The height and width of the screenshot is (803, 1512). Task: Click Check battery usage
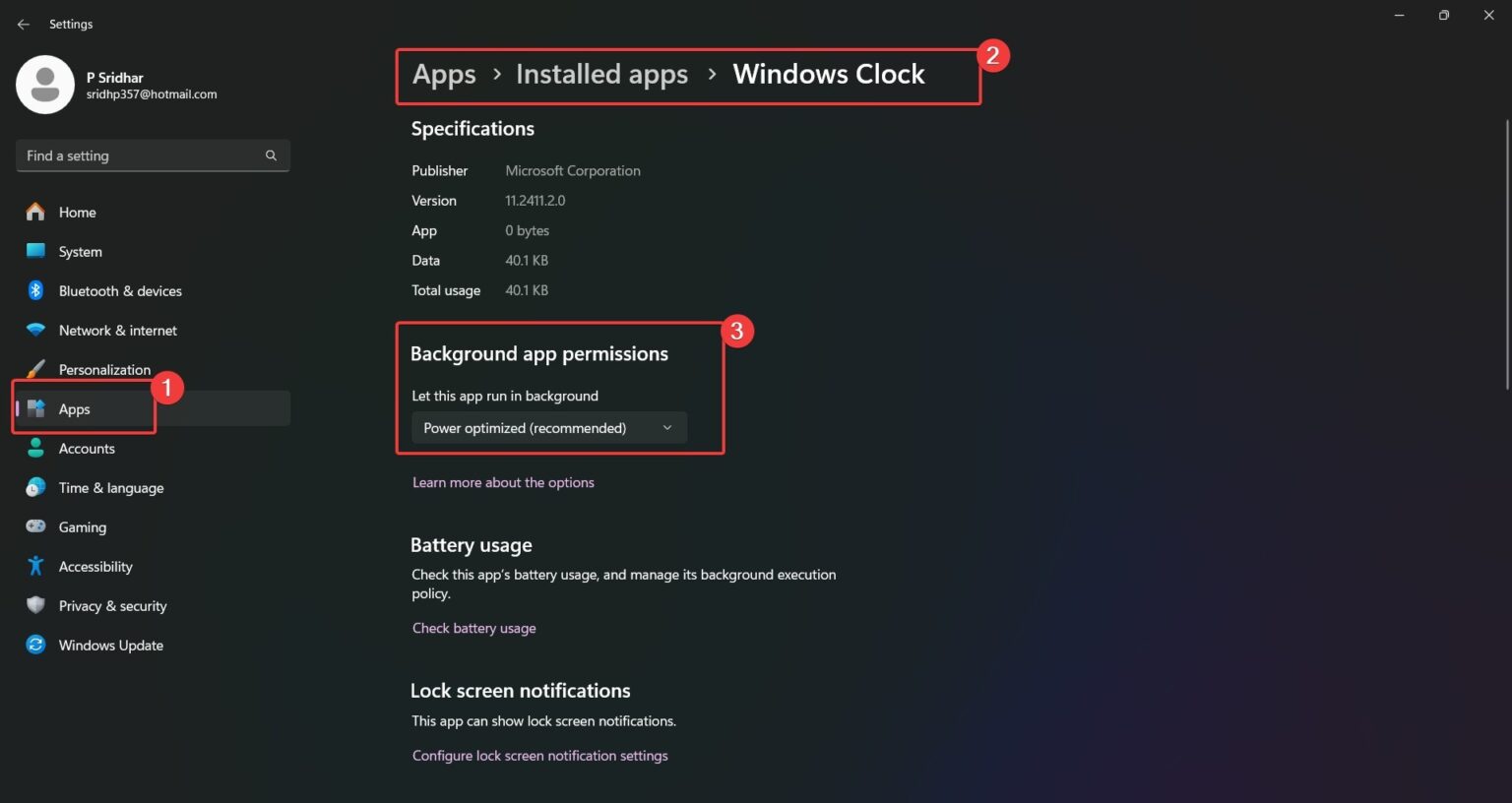click(473, 628)
